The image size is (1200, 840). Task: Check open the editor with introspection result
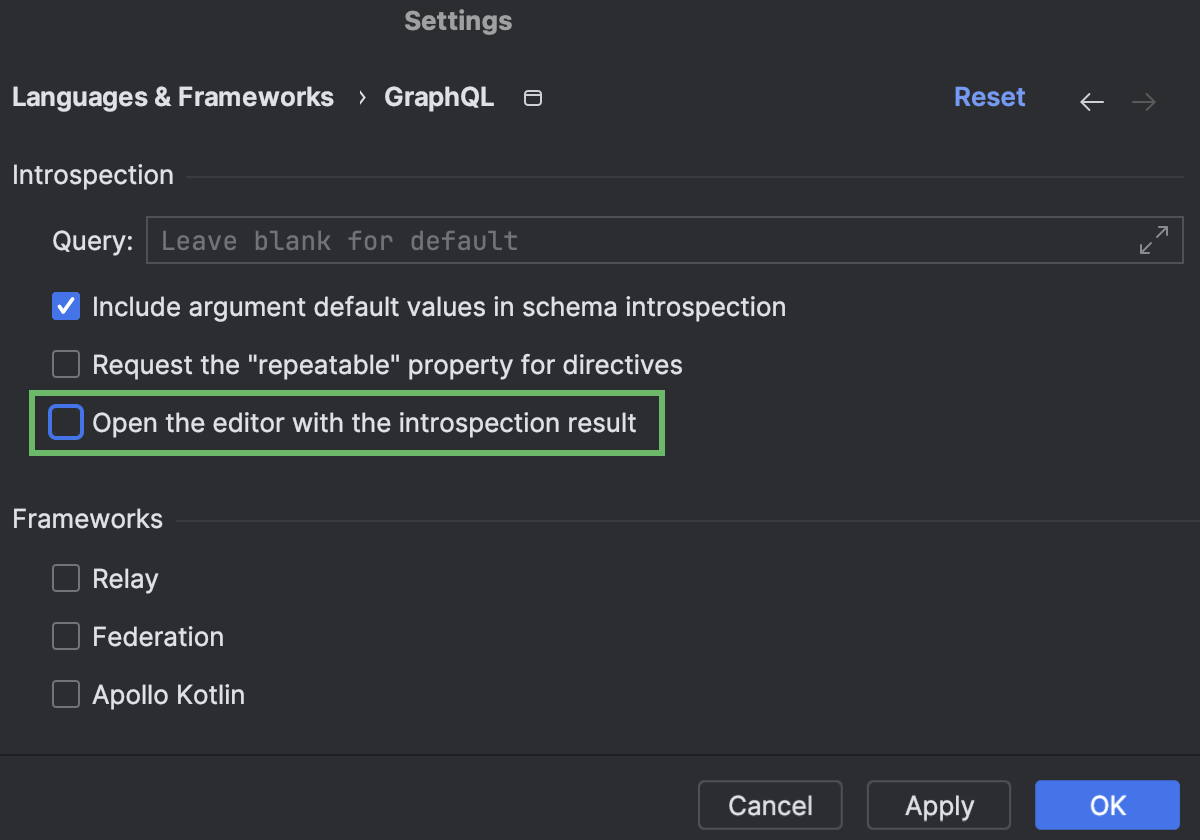click(x=66, y=423)
